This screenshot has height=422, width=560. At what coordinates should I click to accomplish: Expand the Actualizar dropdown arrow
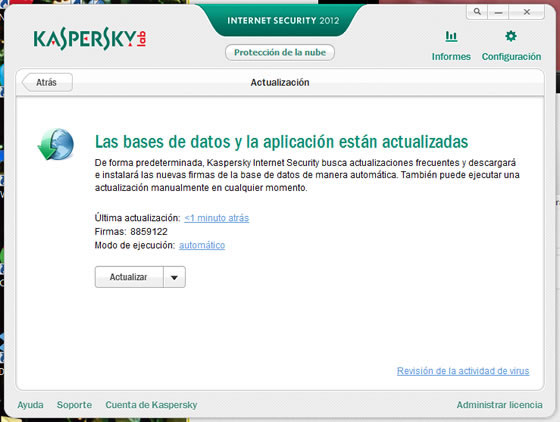pyautogui.click(x=174, y=277)
